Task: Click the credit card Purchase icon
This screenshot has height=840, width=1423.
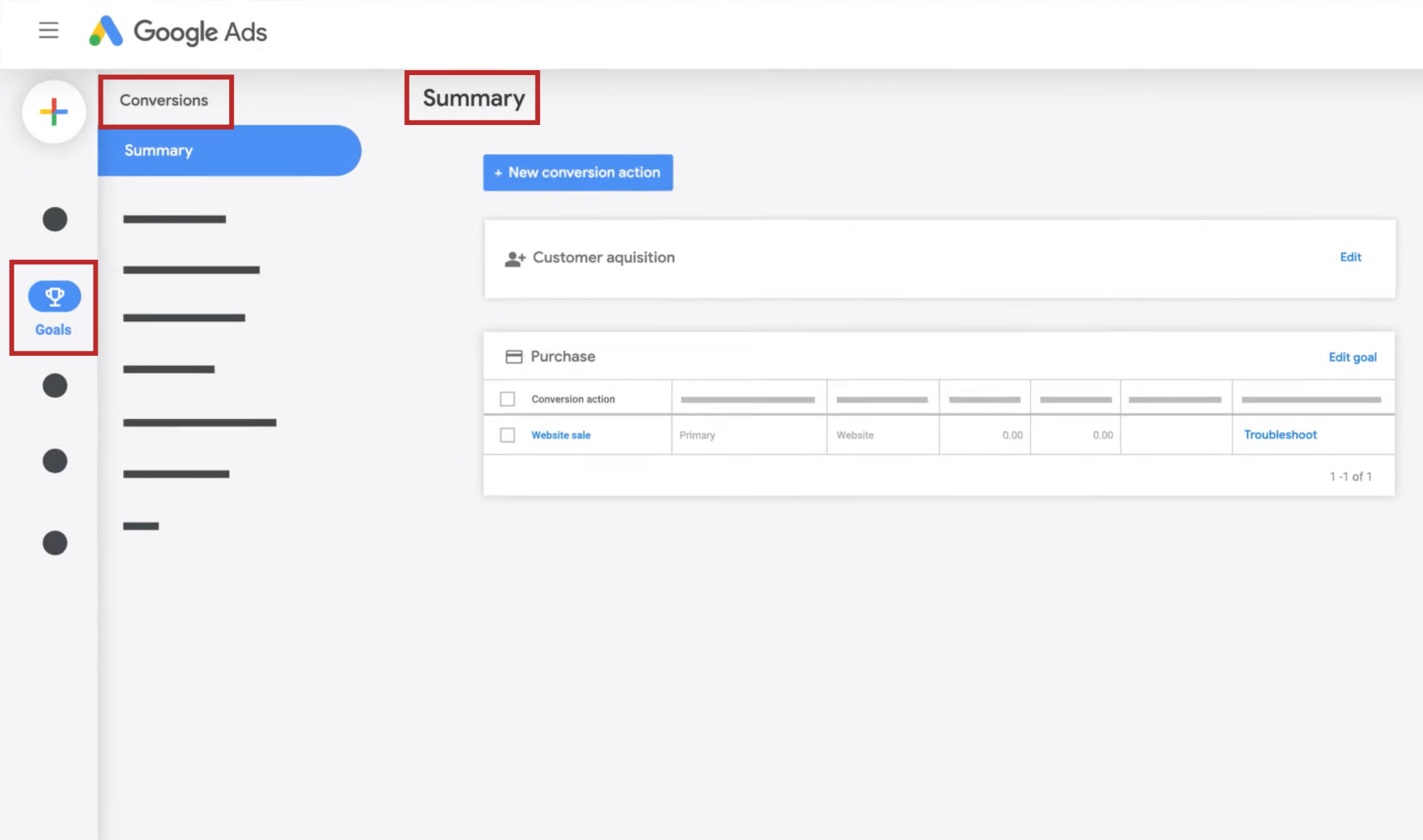Action: [514, 357]
